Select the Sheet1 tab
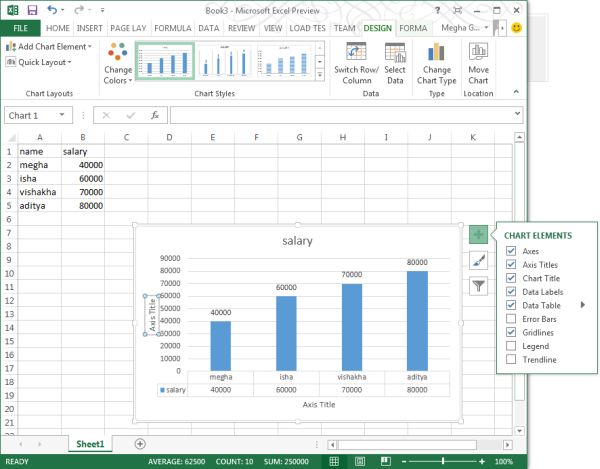Screen dimensions: 600x469 [90, 444]
